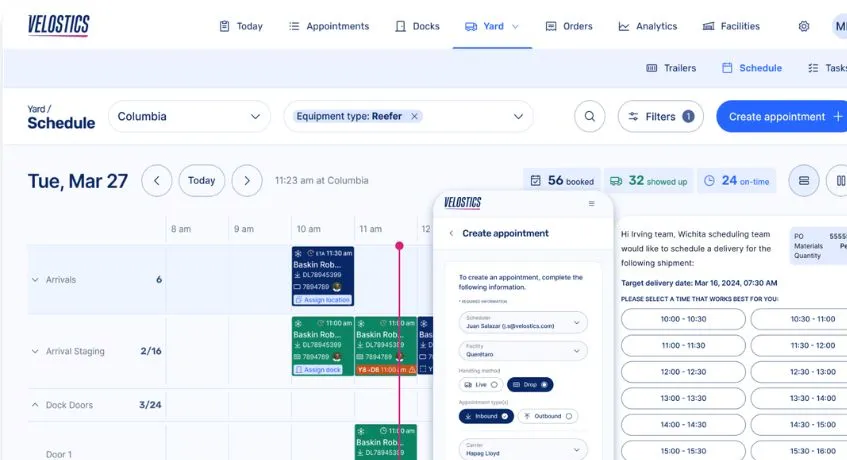The width and height of the screenshot is (847, 460).
Task: Switch to the Analytics tab
Action: (648, 26)
